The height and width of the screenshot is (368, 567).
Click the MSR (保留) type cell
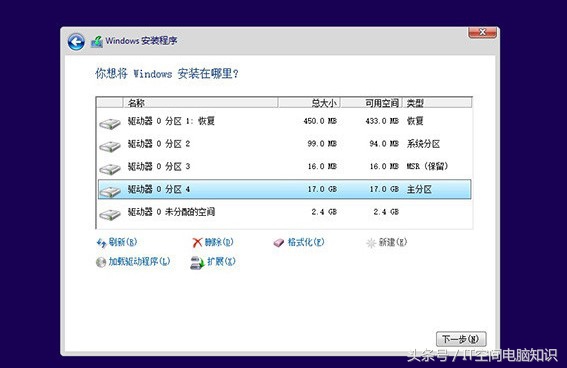427,166
